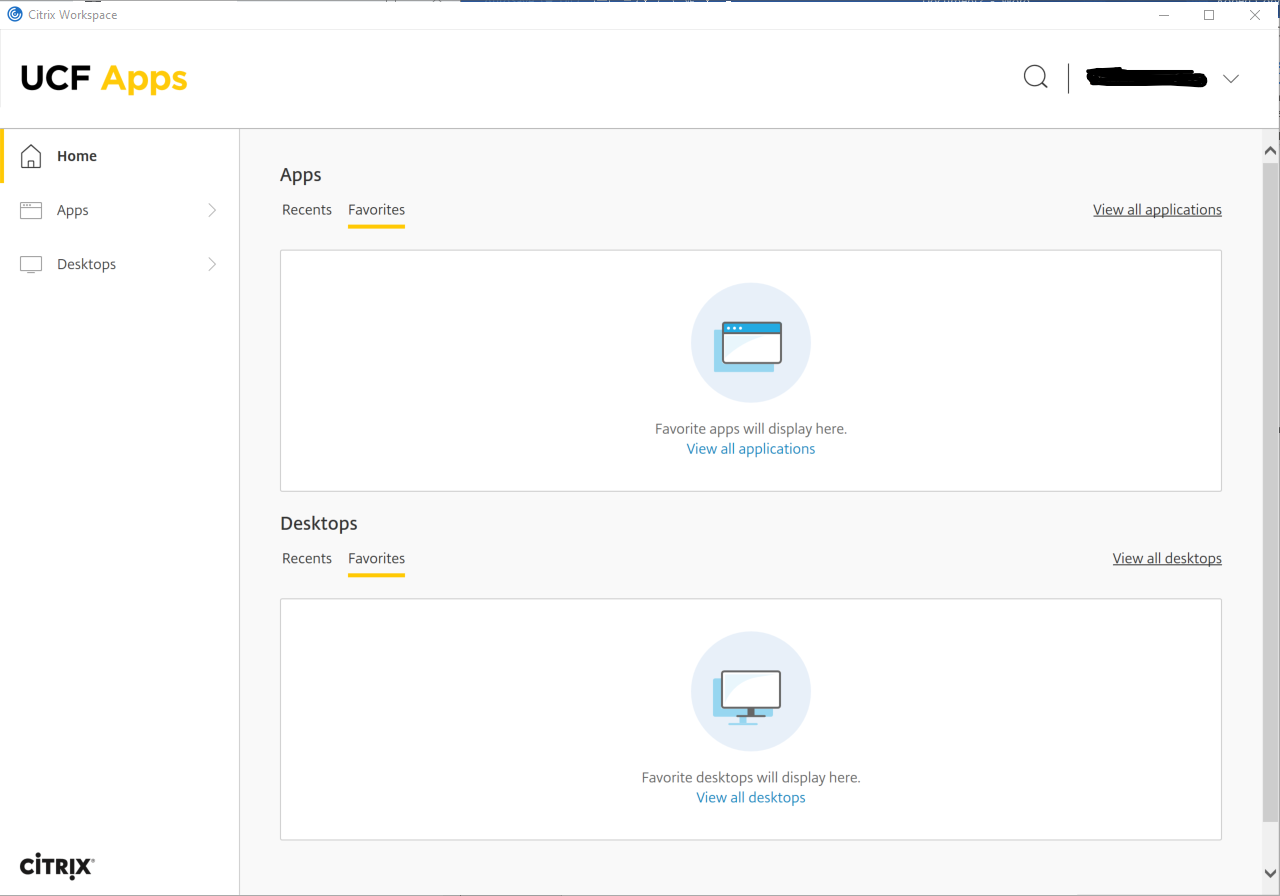
Task: Go to Home in sidebar
Action: tap(120, 156)
